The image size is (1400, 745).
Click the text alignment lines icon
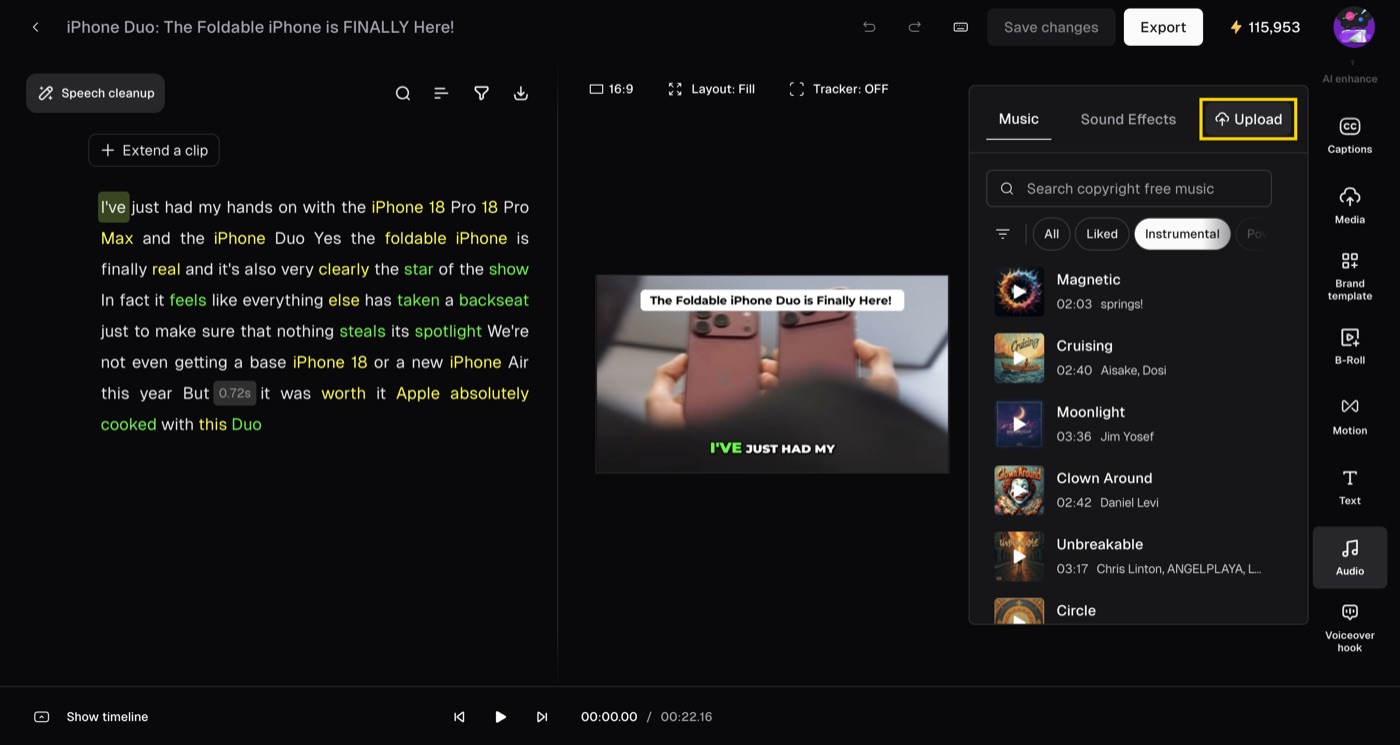coord(441,93)
